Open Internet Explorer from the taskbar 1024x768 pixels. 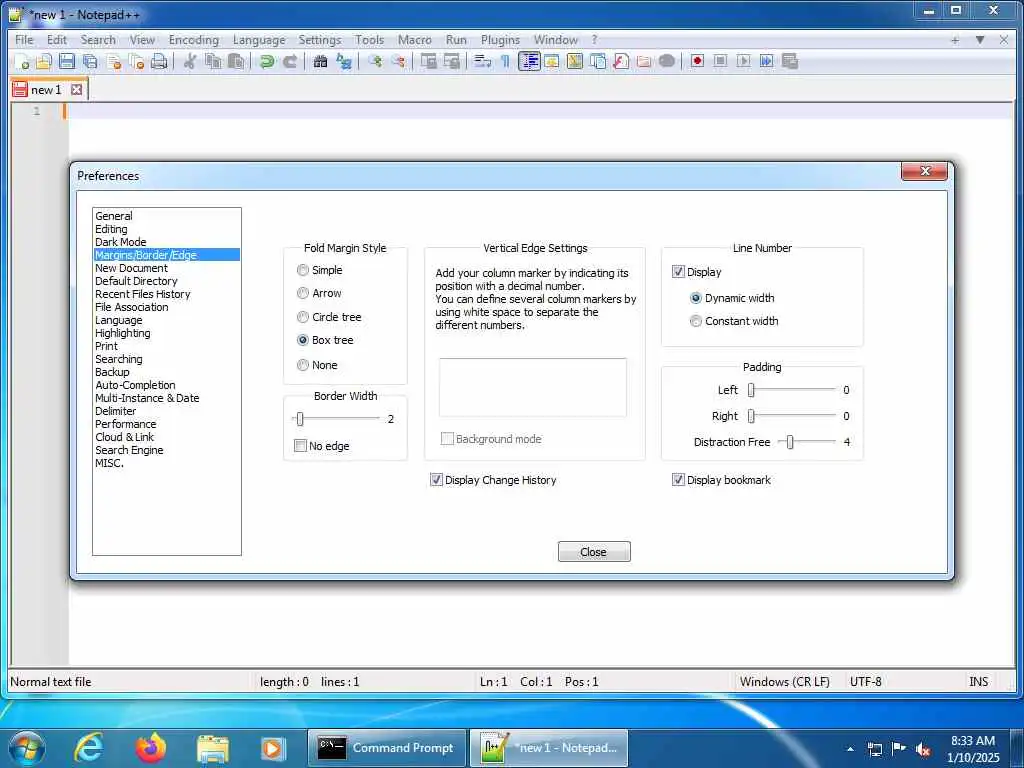pos(89,748)
